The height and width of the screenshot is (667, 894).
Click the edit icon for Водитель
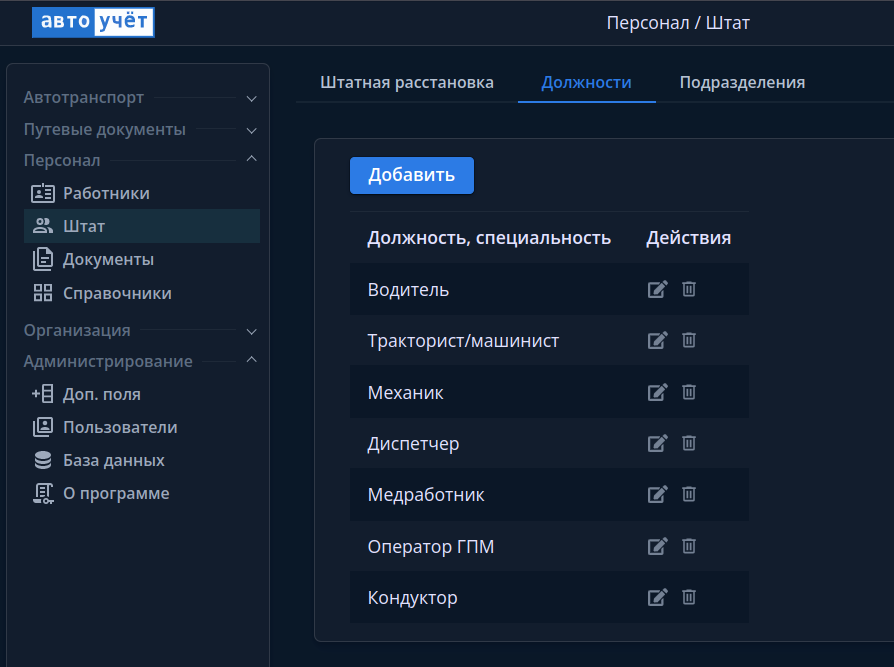(x=657, y=289)
